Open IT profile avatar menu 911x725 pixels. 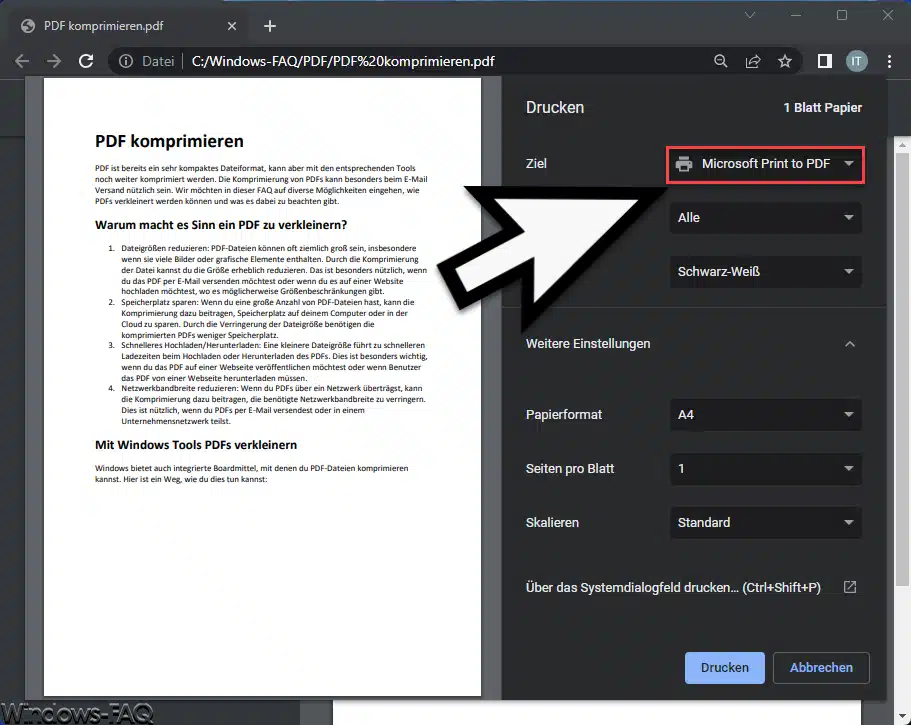856,61
